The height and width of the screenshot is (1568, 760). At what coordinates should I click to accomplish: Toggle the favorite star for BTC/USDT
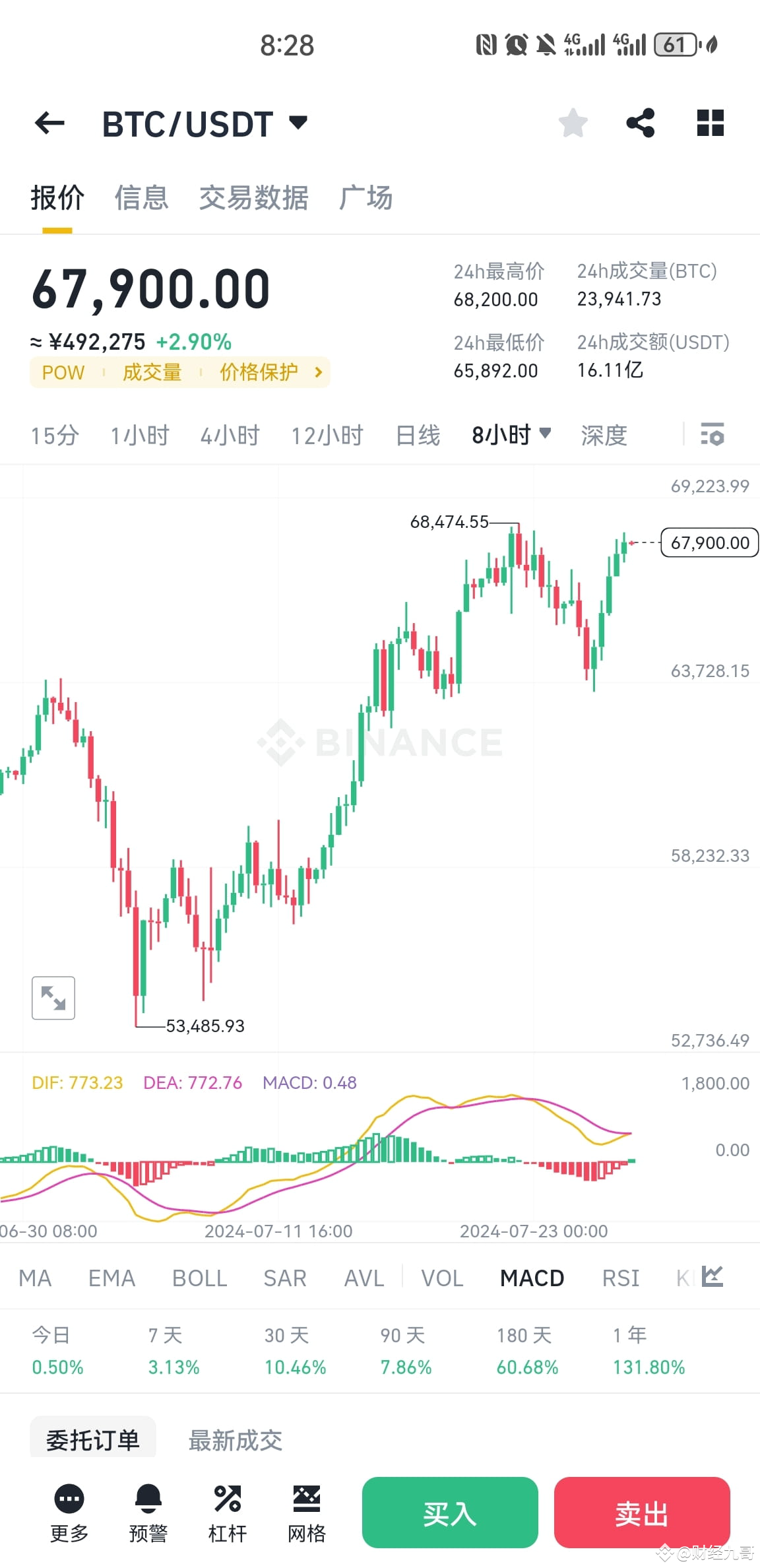click(573, 123)
